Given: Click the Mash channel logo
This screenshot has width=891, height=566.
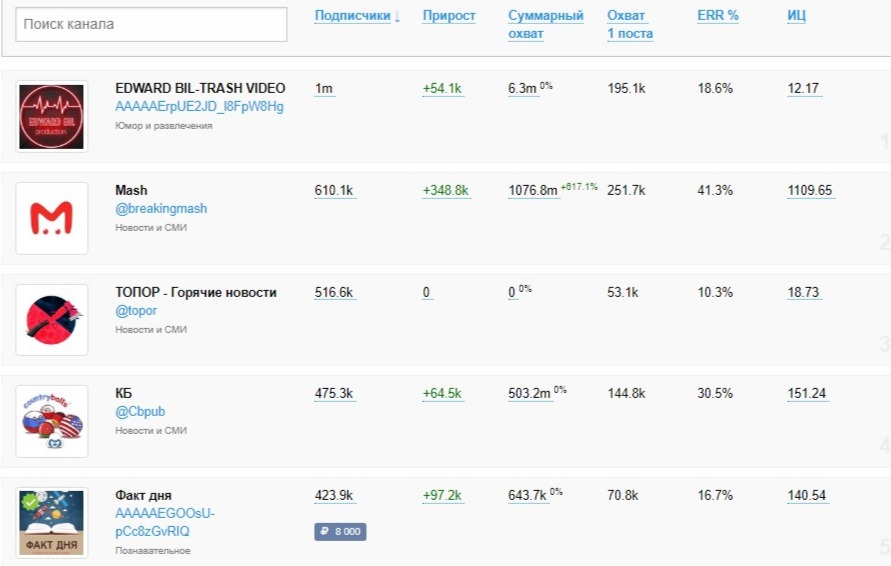Looking at the screenshot, I should 52,219.
